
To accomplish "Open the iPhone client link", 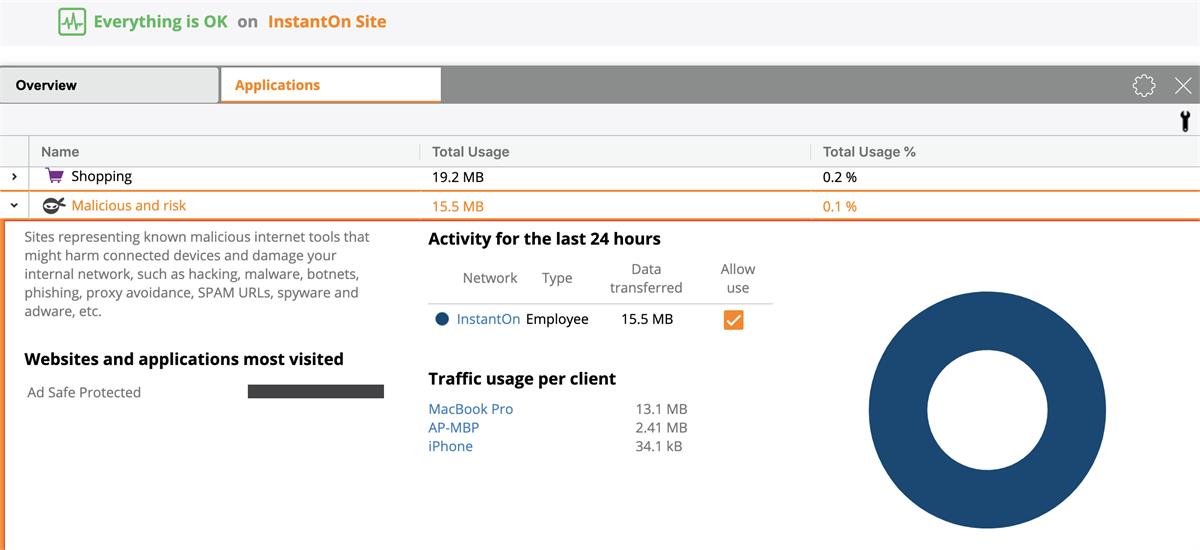I will [x=450, y=446].
